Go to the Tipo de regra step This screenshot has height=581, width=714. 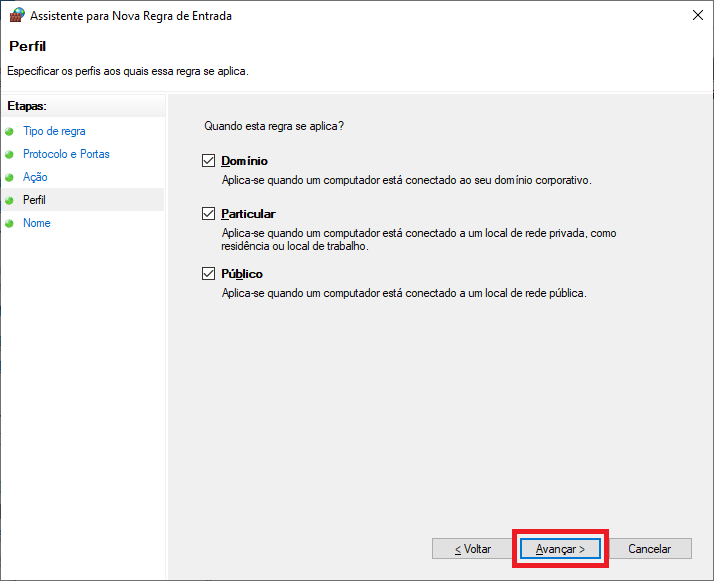coord(54,131)
